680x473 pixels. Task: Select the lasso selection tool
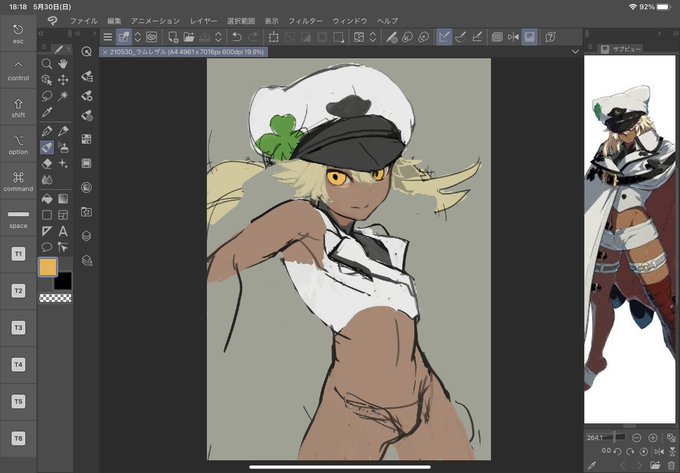coord(47,96)
